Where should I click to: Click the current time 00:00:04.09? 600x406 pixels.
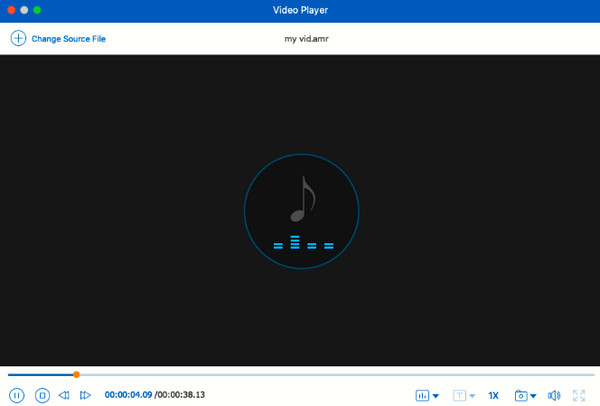coord(128,395)
